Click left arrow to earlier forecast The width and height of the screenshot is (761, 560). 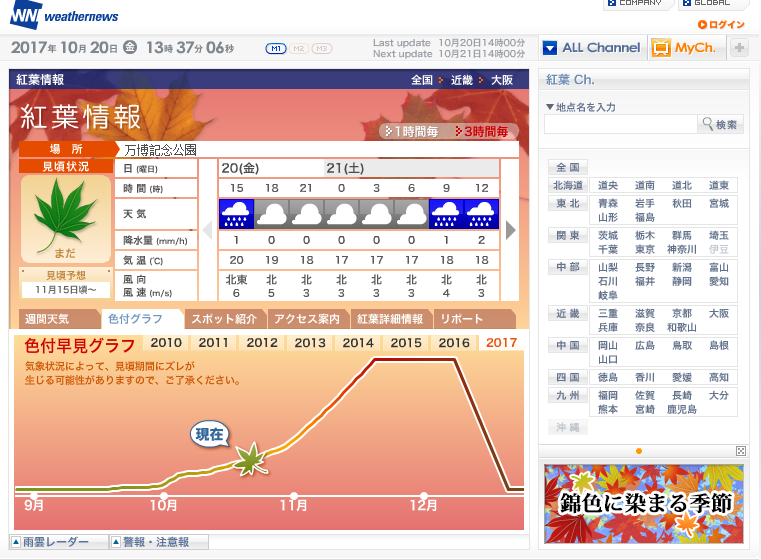tap(208, 230)
